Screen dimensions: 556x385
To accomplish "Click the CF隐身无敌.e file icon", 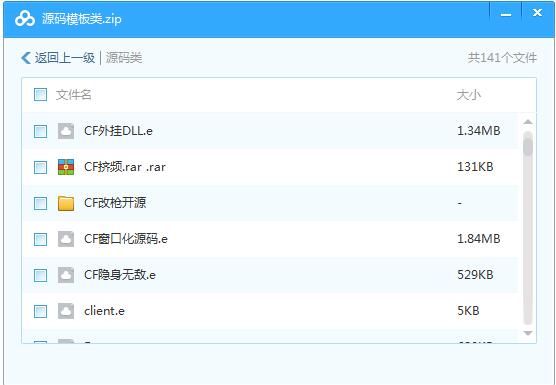I will click(66, 275).
